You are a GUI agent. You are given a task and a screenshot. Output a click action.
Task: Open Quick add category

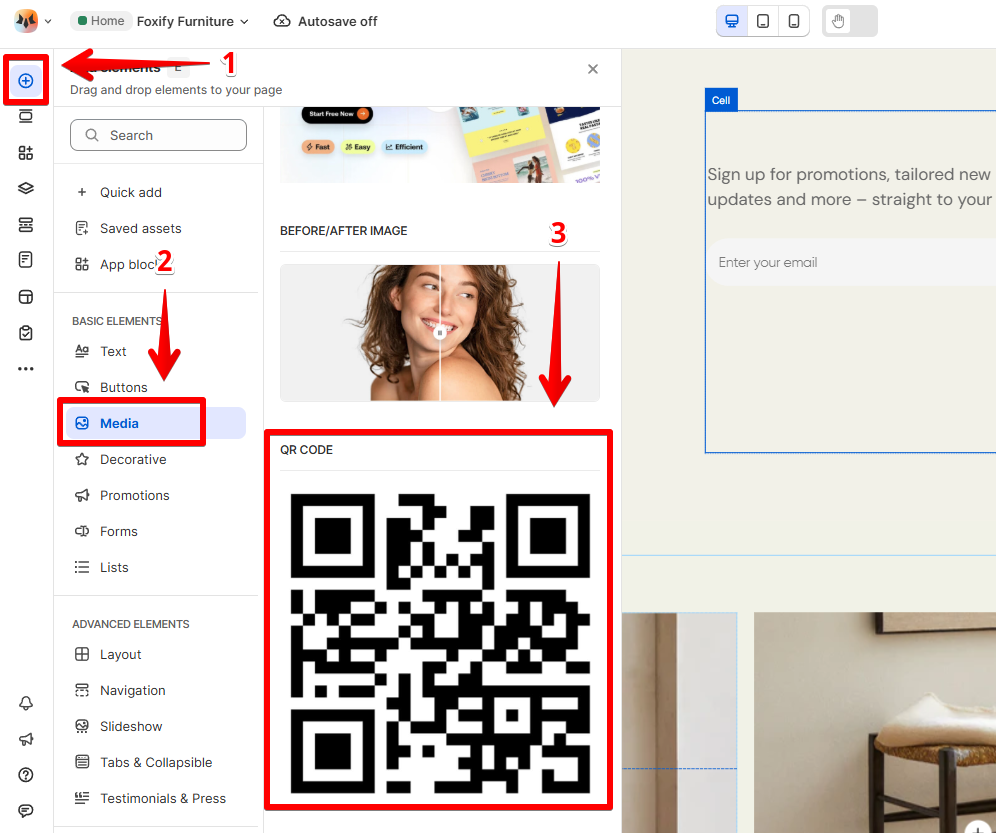tap(156, 193)
